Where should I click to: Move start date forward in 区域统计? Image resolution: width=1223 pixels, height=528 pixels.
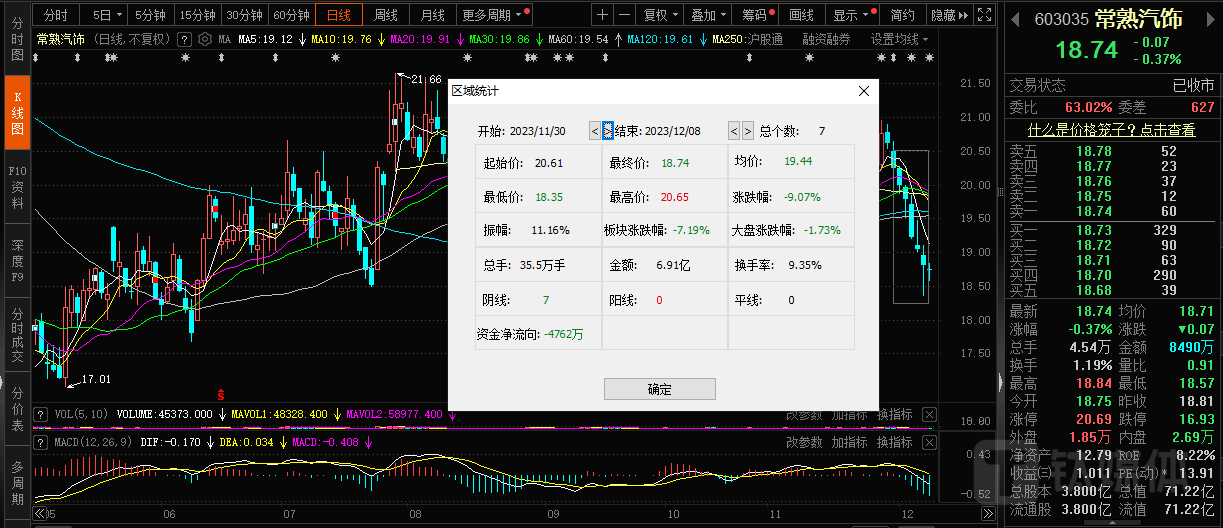click(x=608, y=131)
